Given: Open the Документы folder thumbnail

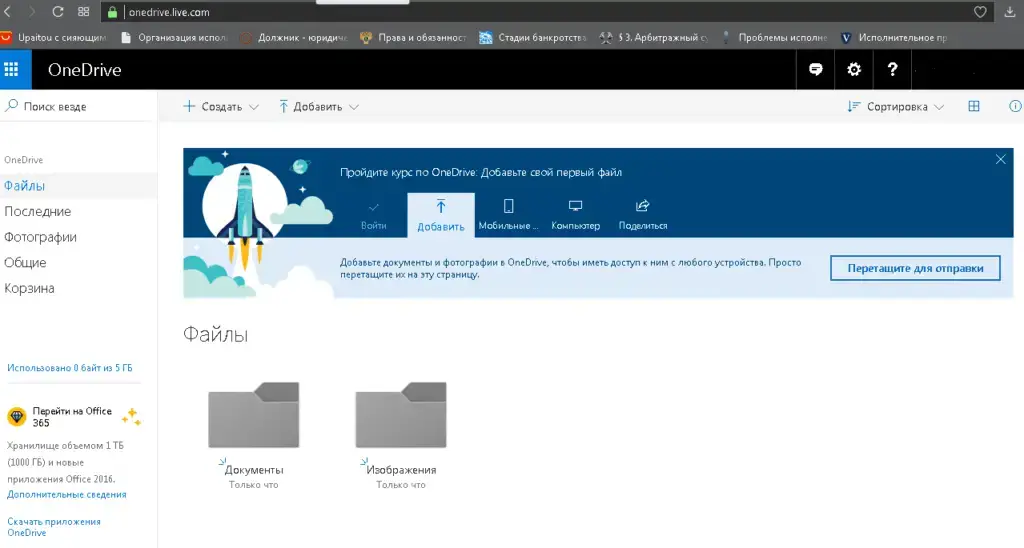Looking at the screenshot, I should pos(253,415).
